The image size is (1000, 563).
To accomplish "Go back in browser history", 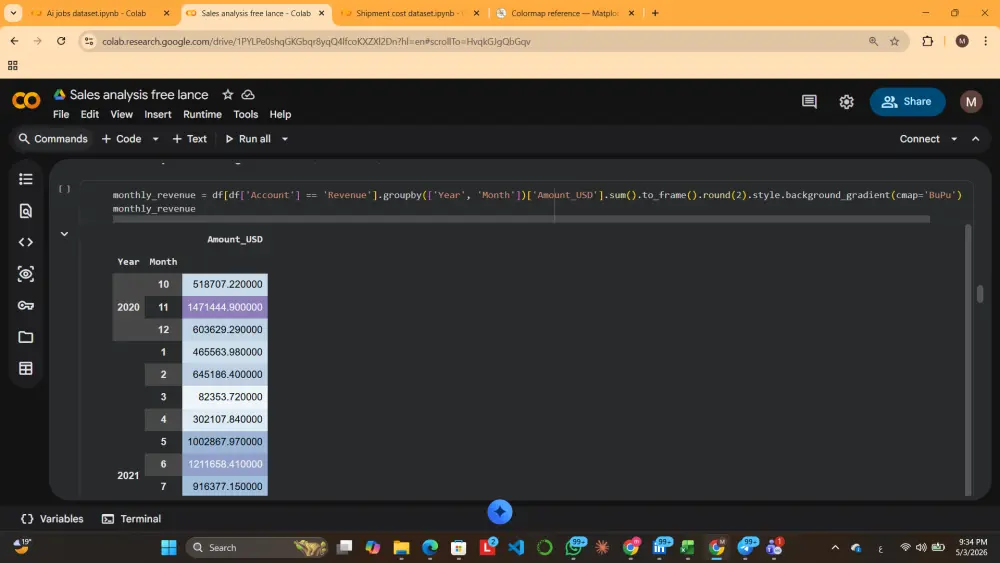I will tap(14, 41).
